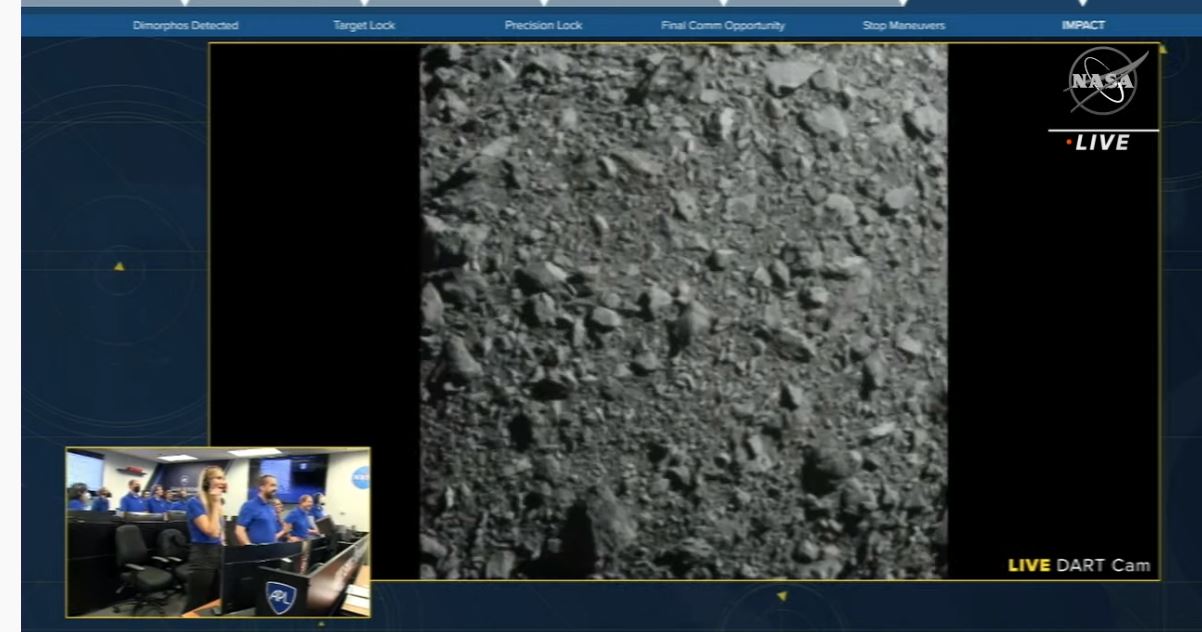This screenshot has height=632, width=1202.
Task: Click the yellow triangle below the video frame
Action: [x=782, y=596]
